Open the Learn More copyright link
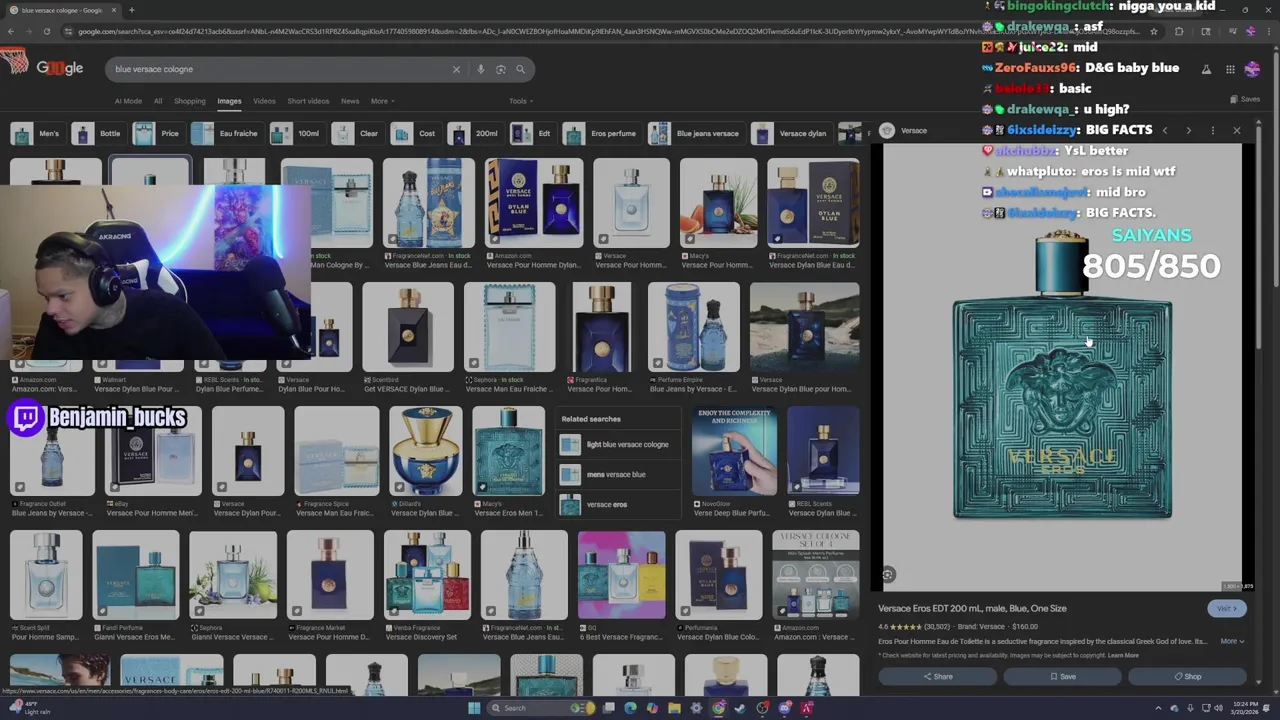The image size is (1280, 720). click(1123, 656)
